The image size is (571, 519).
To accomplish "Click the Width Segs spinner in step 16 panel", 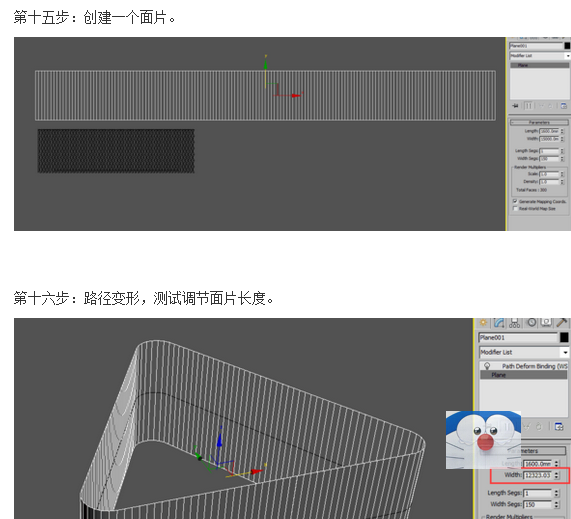I will (x=556, y=504).
